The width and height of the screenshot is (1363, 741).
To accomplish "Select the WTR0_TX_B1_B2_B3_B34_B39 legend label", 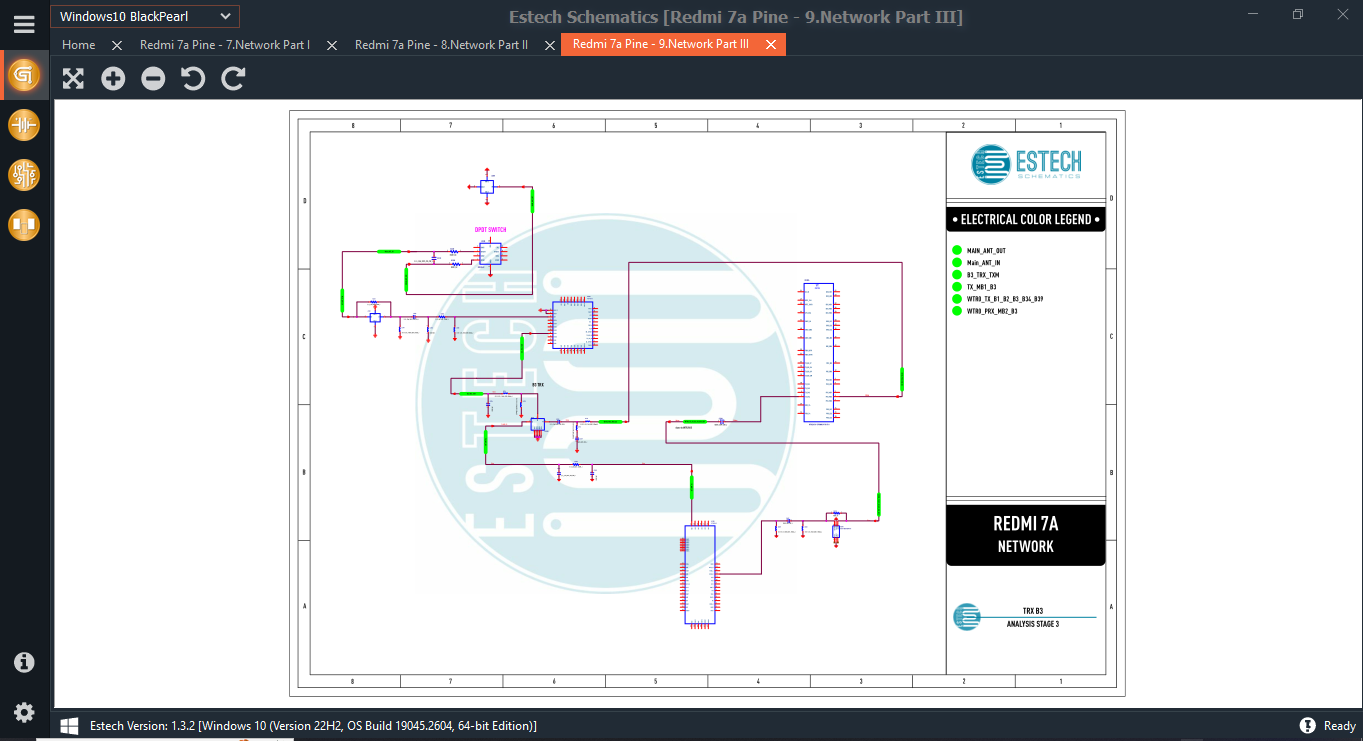I will tap(1005, 299).
